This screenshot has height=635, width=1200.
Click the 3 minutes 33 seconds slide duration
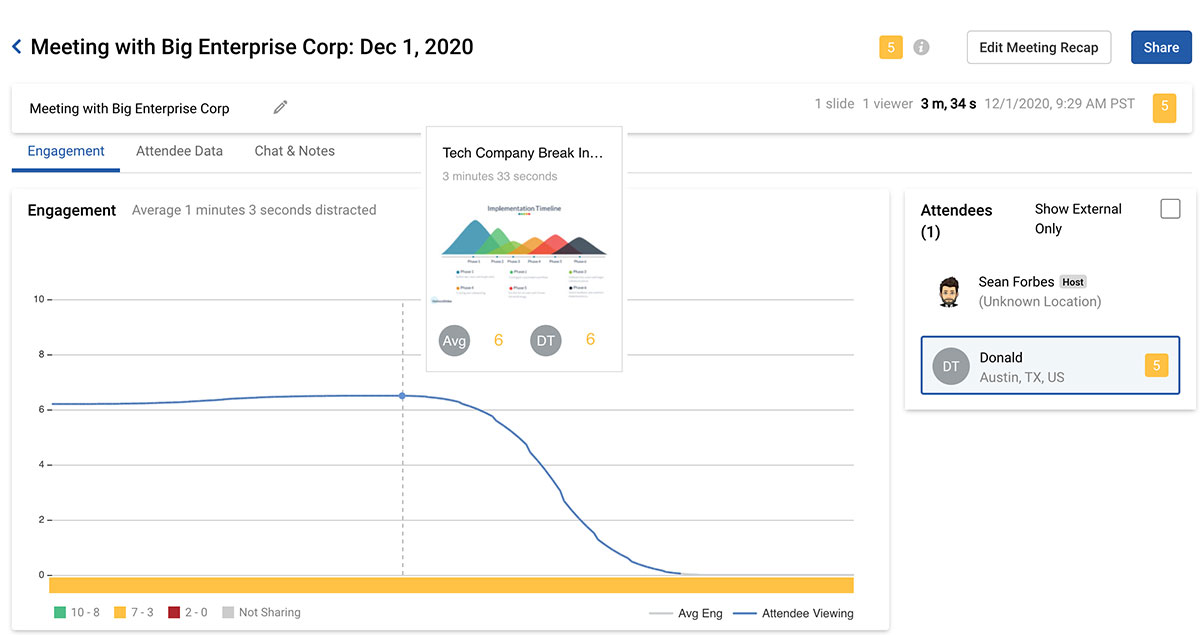pos(500,176)
